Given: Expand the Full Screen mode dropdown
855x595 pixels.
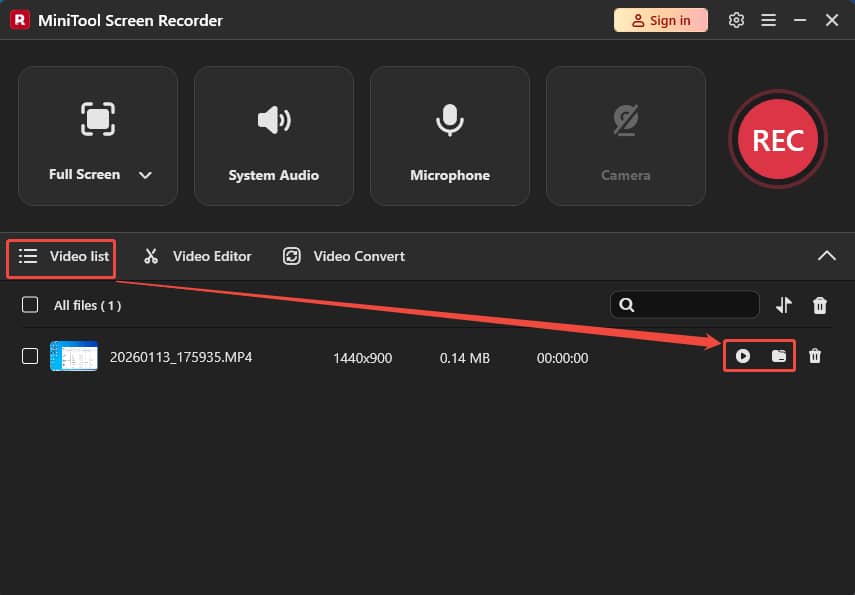Looking at the screenshot, I should (x=145, y=174).
